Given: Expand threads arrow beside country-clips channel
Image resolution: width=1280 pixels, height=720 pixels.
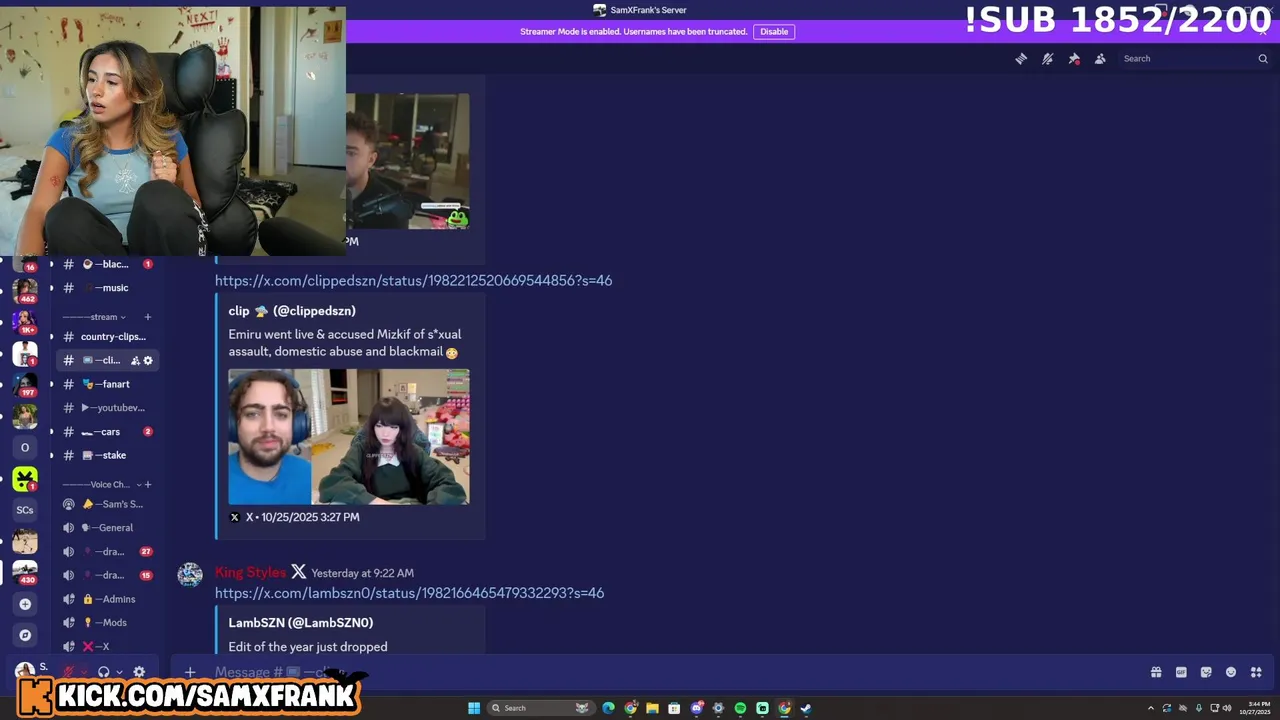Looking at the screenshot, I should [x=51, y=337].
